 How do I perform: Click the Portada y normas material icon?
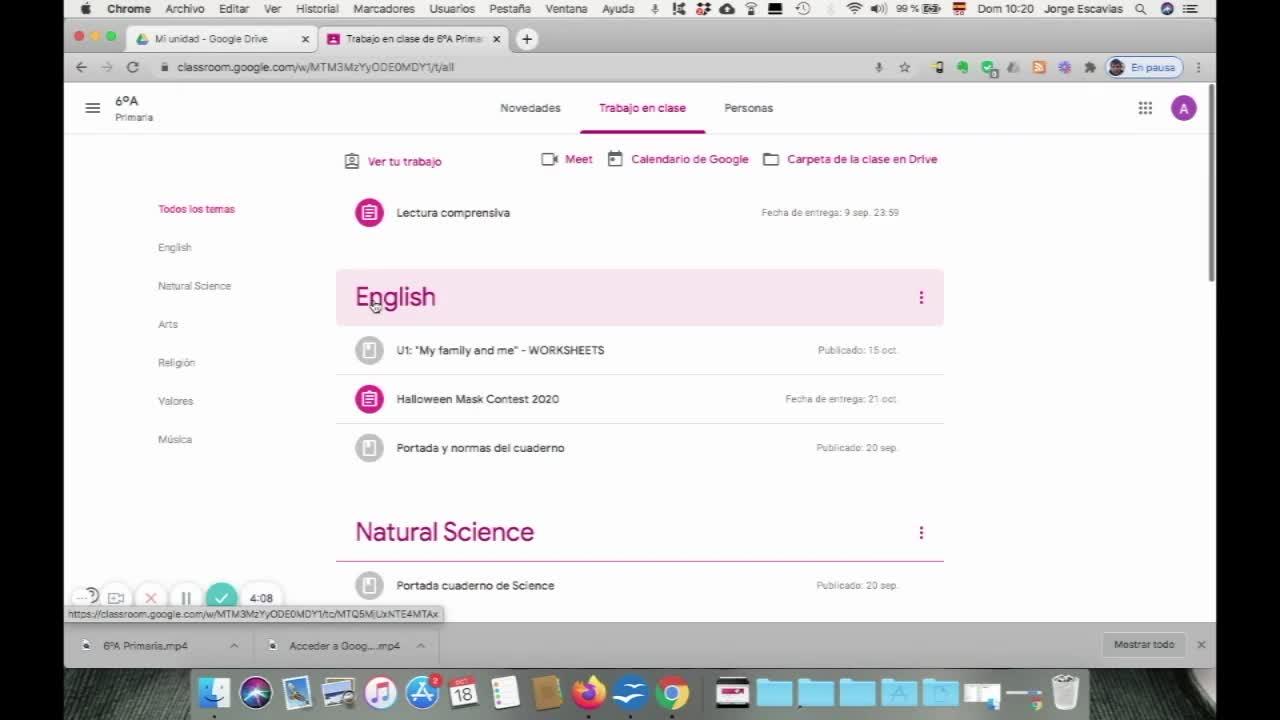pos(369,448)
